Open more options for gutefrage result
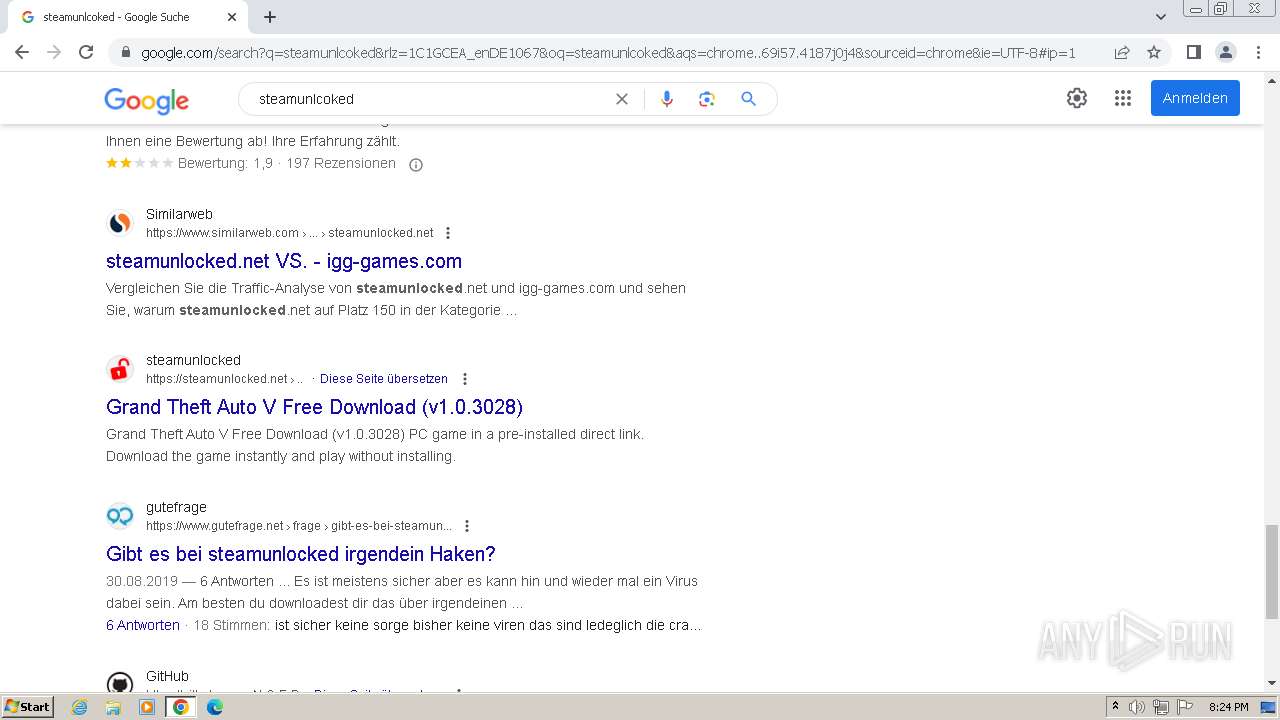This screenshot has height=720, width=1280. click(x=467, y=526)
